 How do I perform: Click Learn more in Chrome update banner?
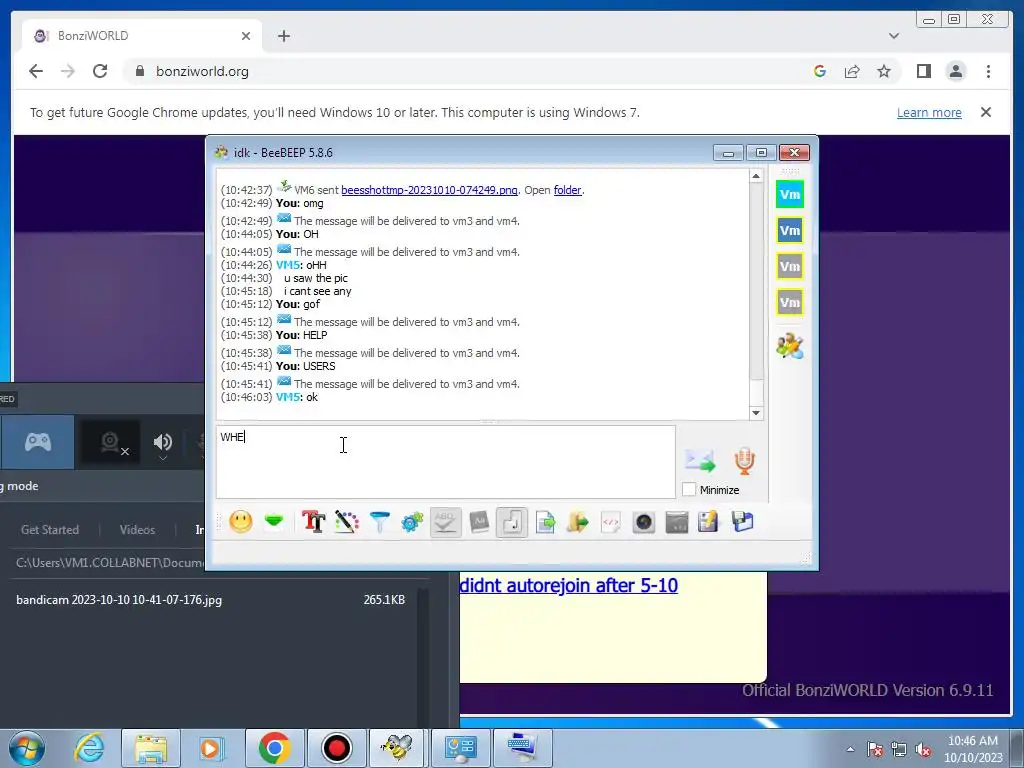point(929,112)
